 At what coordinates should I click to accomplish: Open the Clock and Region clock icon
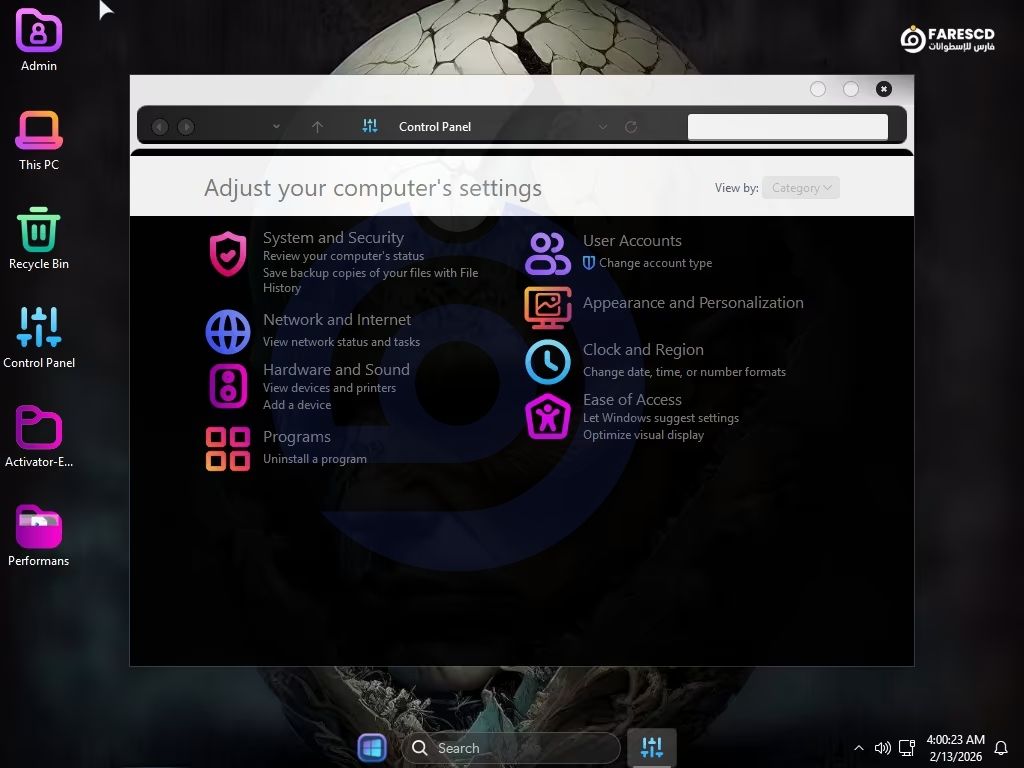(548, 362)
